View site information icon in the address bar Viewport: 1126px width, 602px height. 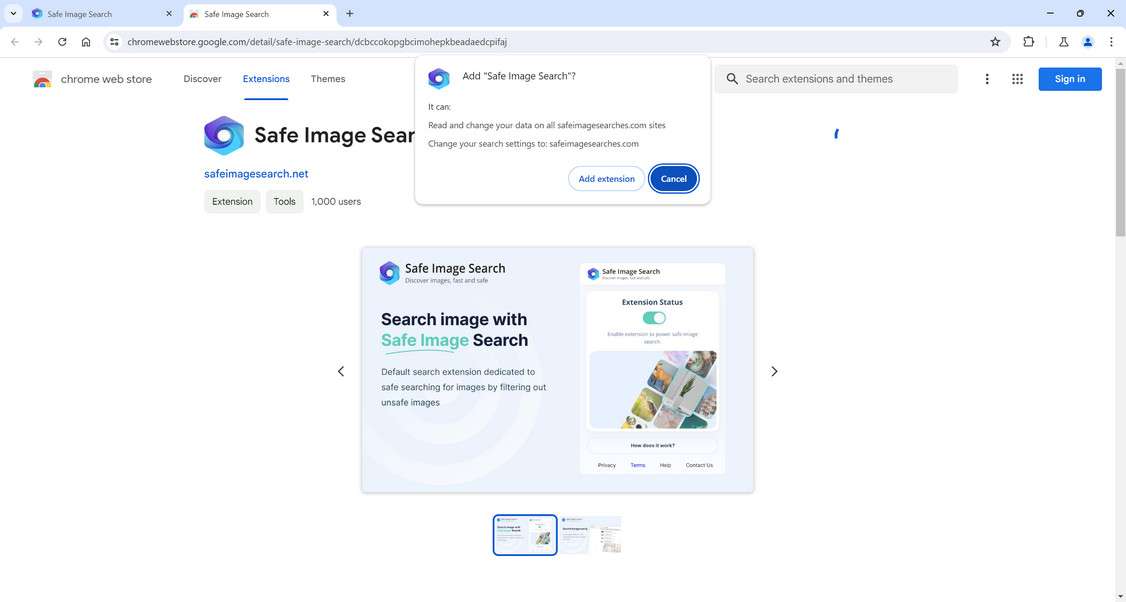pyautogui.click(x=114, y=42)
